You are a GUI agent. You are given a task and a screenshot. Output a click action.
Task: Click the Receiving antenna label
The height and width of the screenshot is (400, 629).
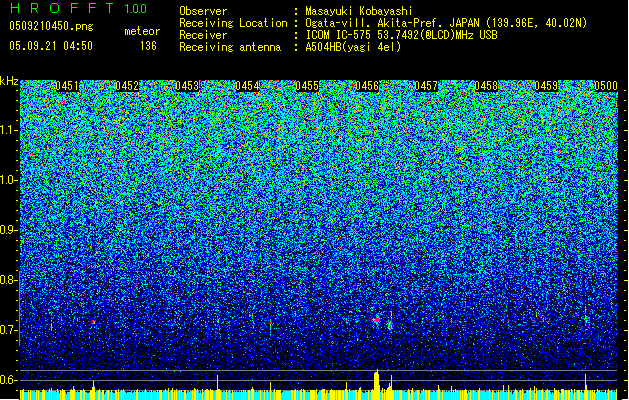pos(230,47)
